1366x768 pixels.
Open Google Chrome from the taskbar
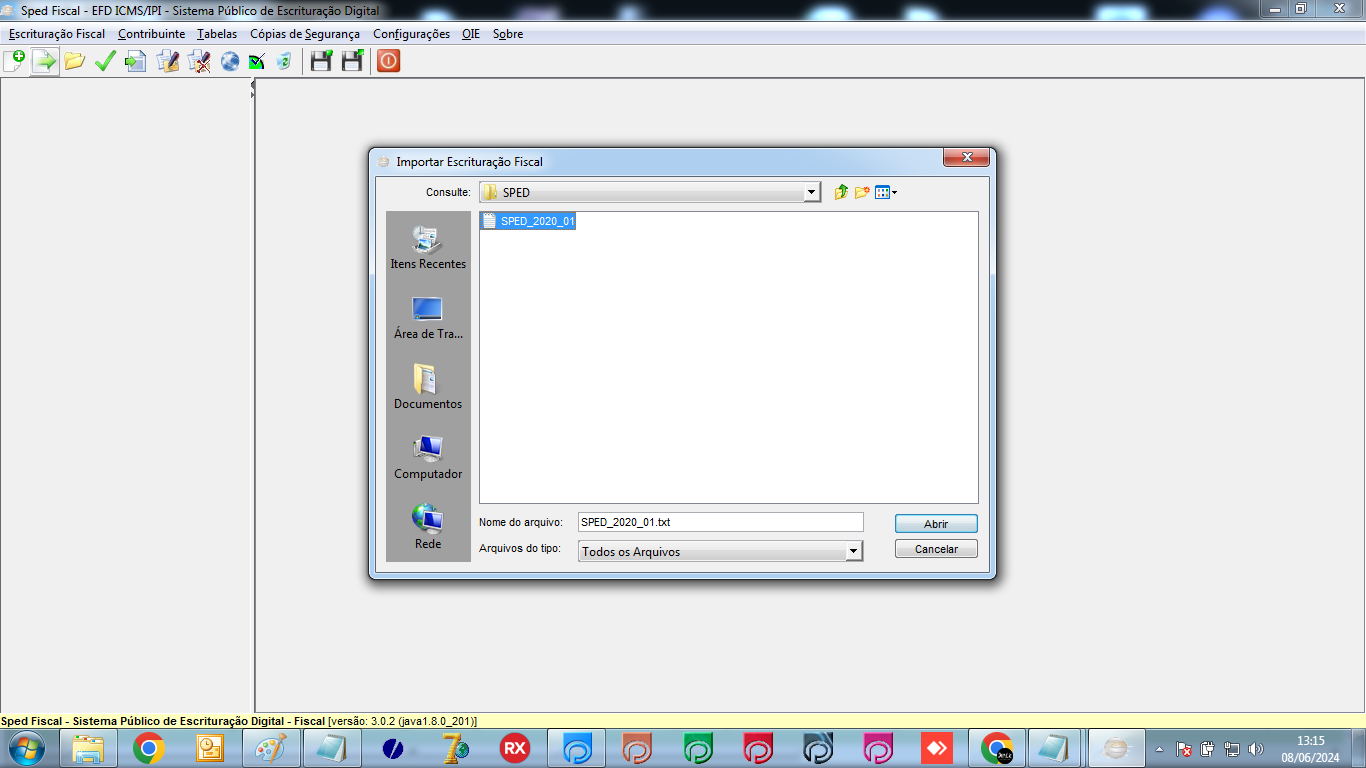coord(149,748)
